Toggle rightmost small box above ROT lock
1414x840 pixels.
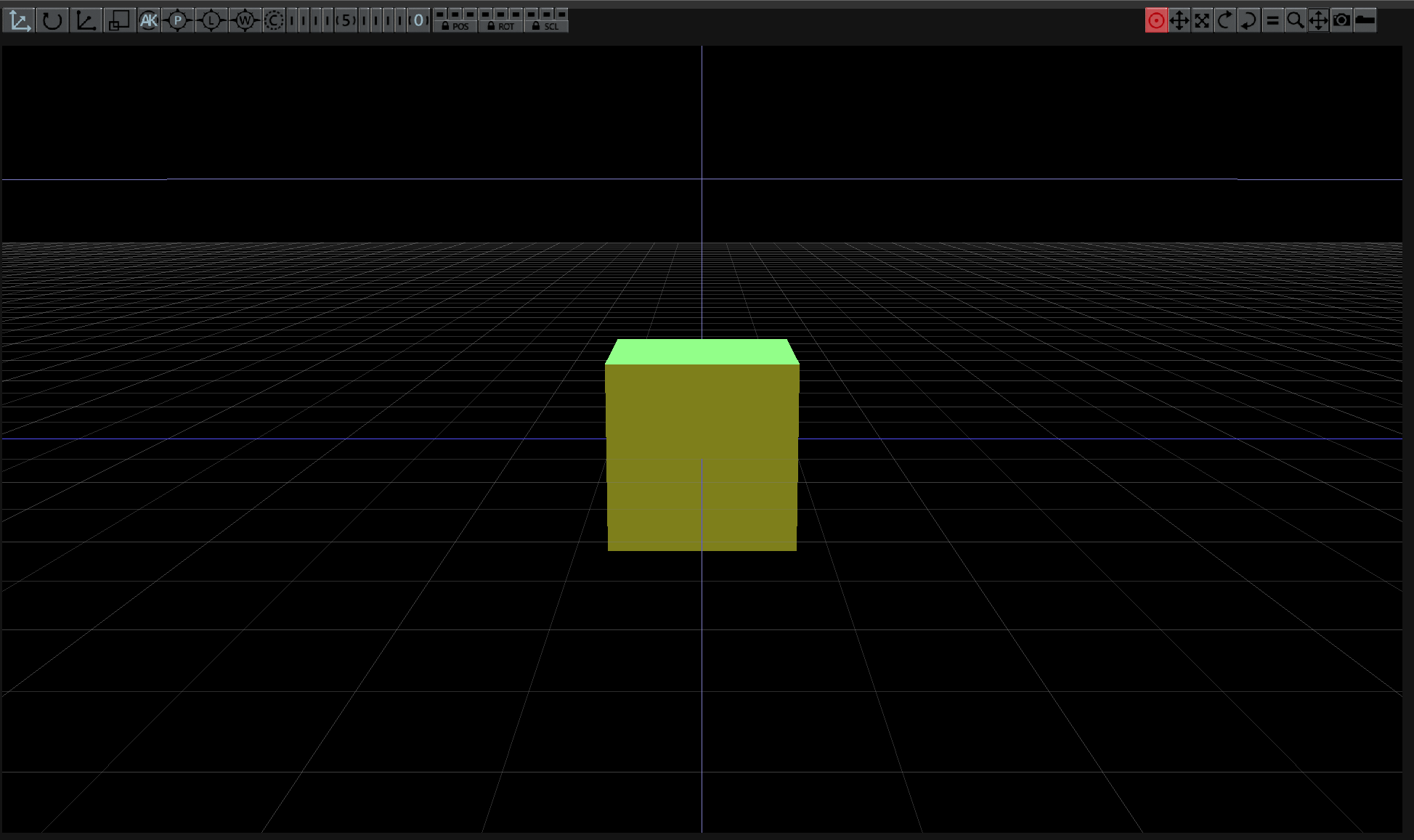(516, 14)
